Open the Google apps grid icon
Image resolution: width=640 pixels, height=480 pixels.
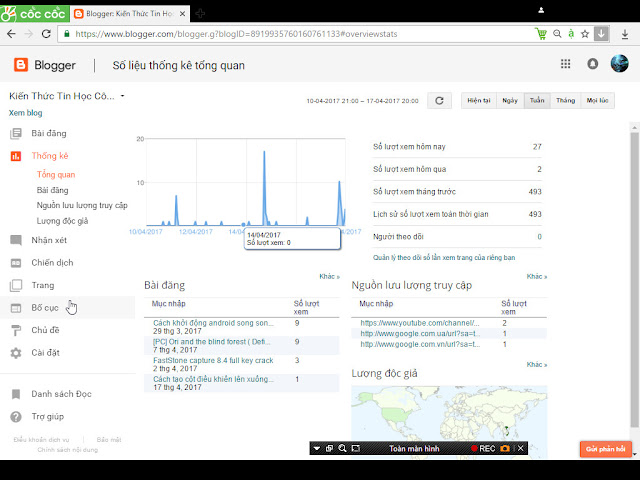pos(565,64)
